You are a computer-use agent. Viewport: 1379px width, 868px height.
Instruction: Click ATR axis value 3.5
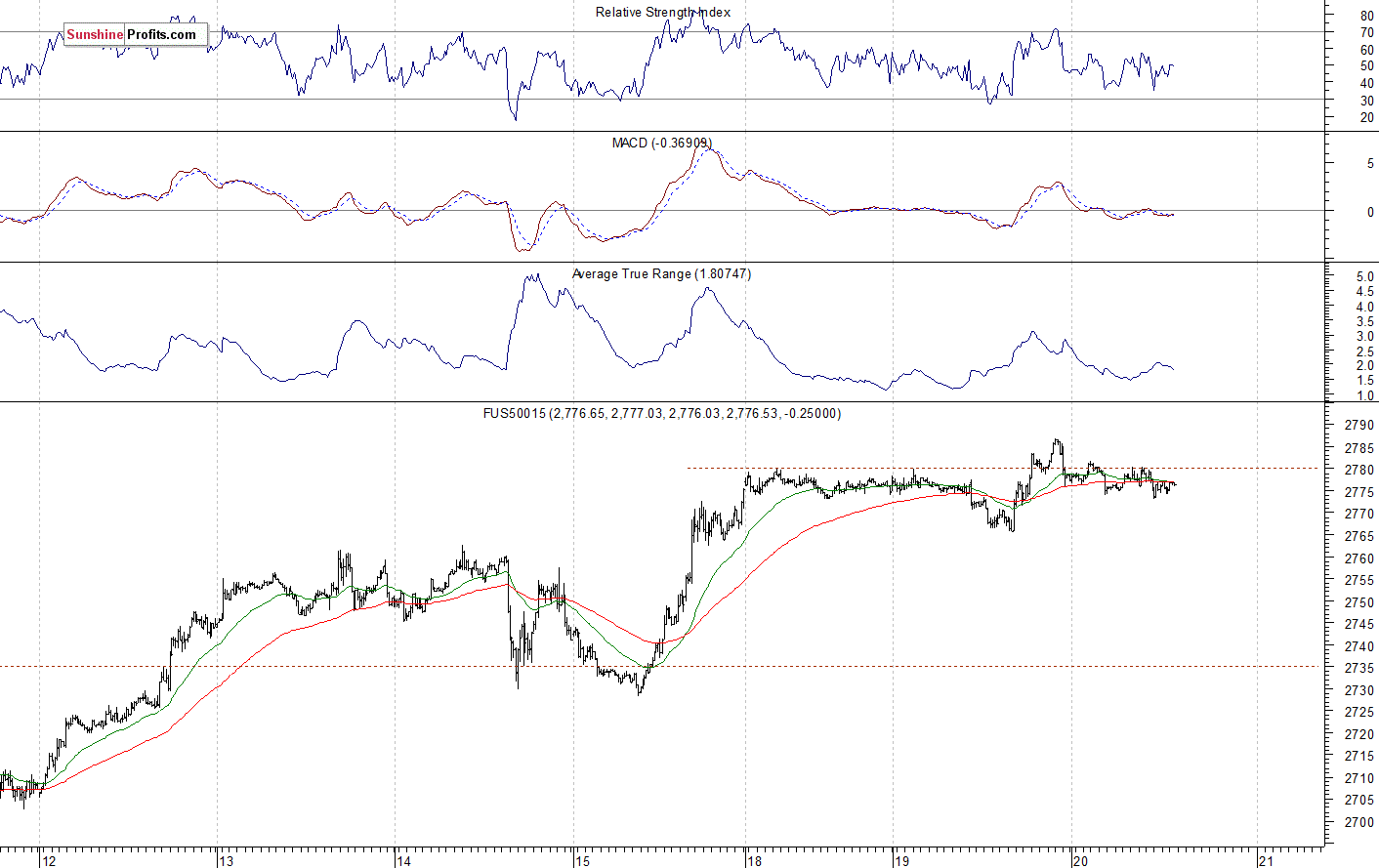pos(1365,321)
